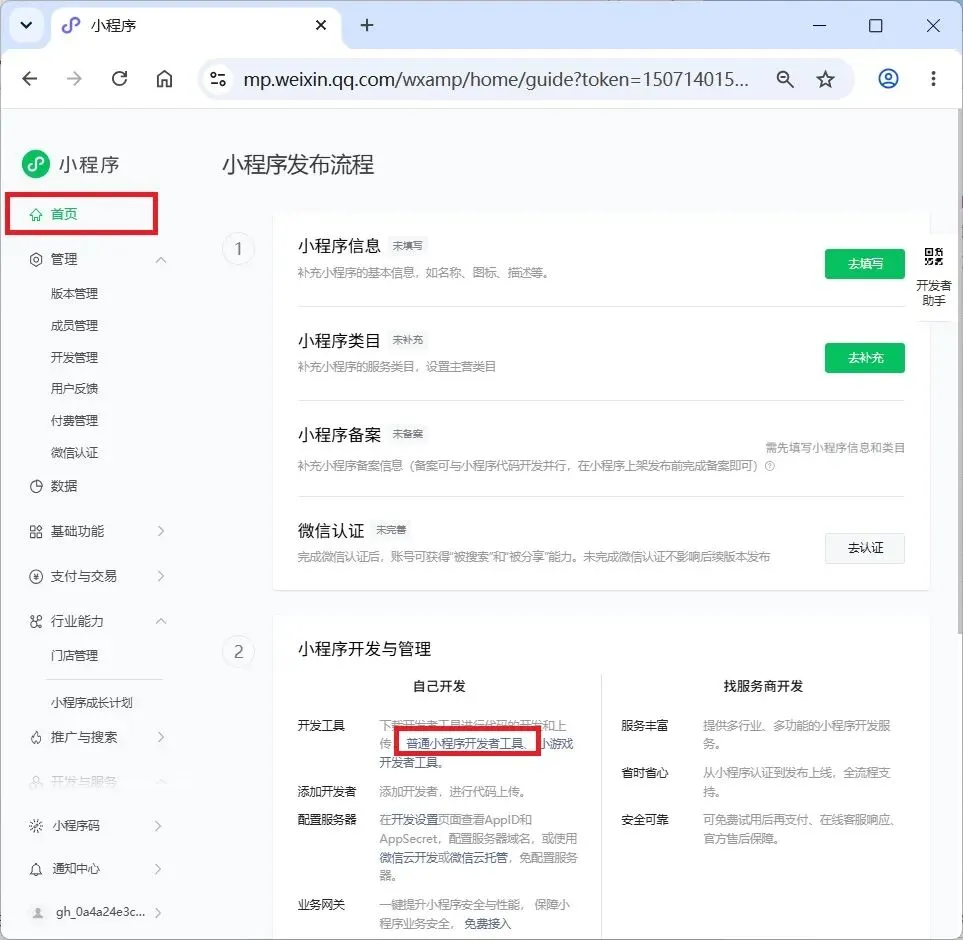Image resolution: width=963 pixels, height=940 pixels.
Task: Click the 未补充 status tag
Action: 408,340
